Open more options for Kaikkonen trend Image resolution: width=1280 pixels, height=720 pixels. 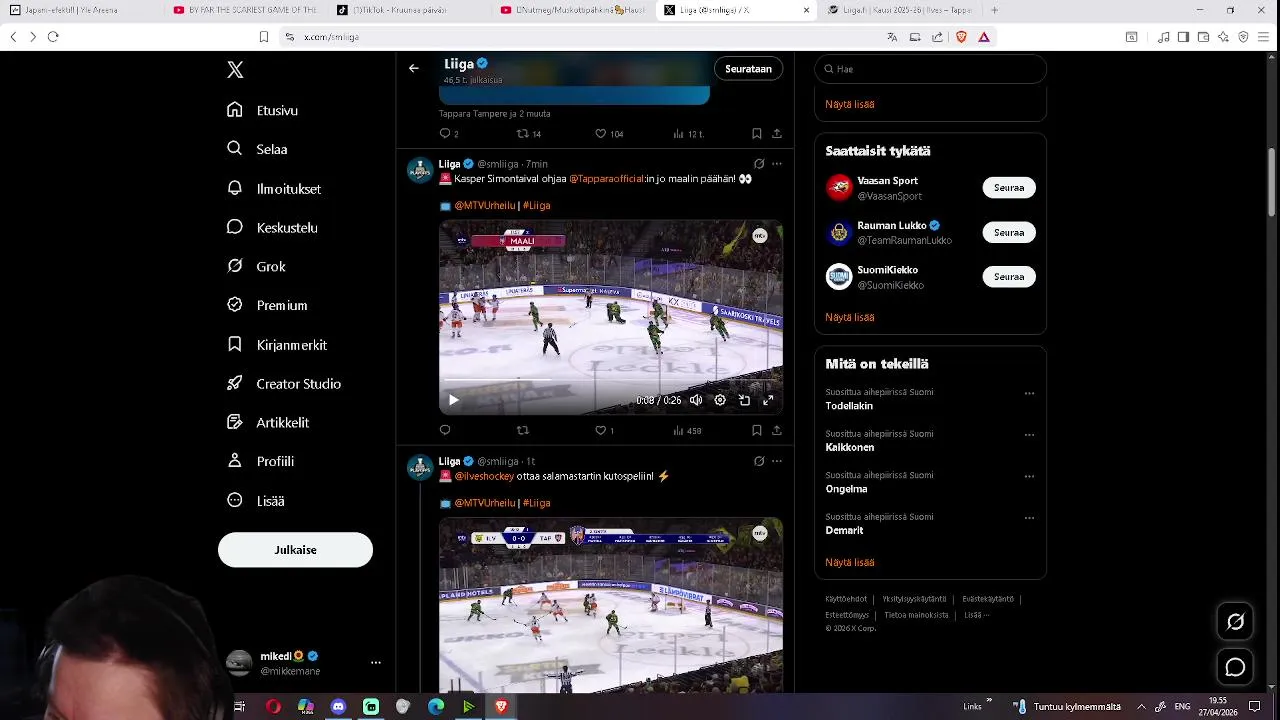coord(1029,436)
